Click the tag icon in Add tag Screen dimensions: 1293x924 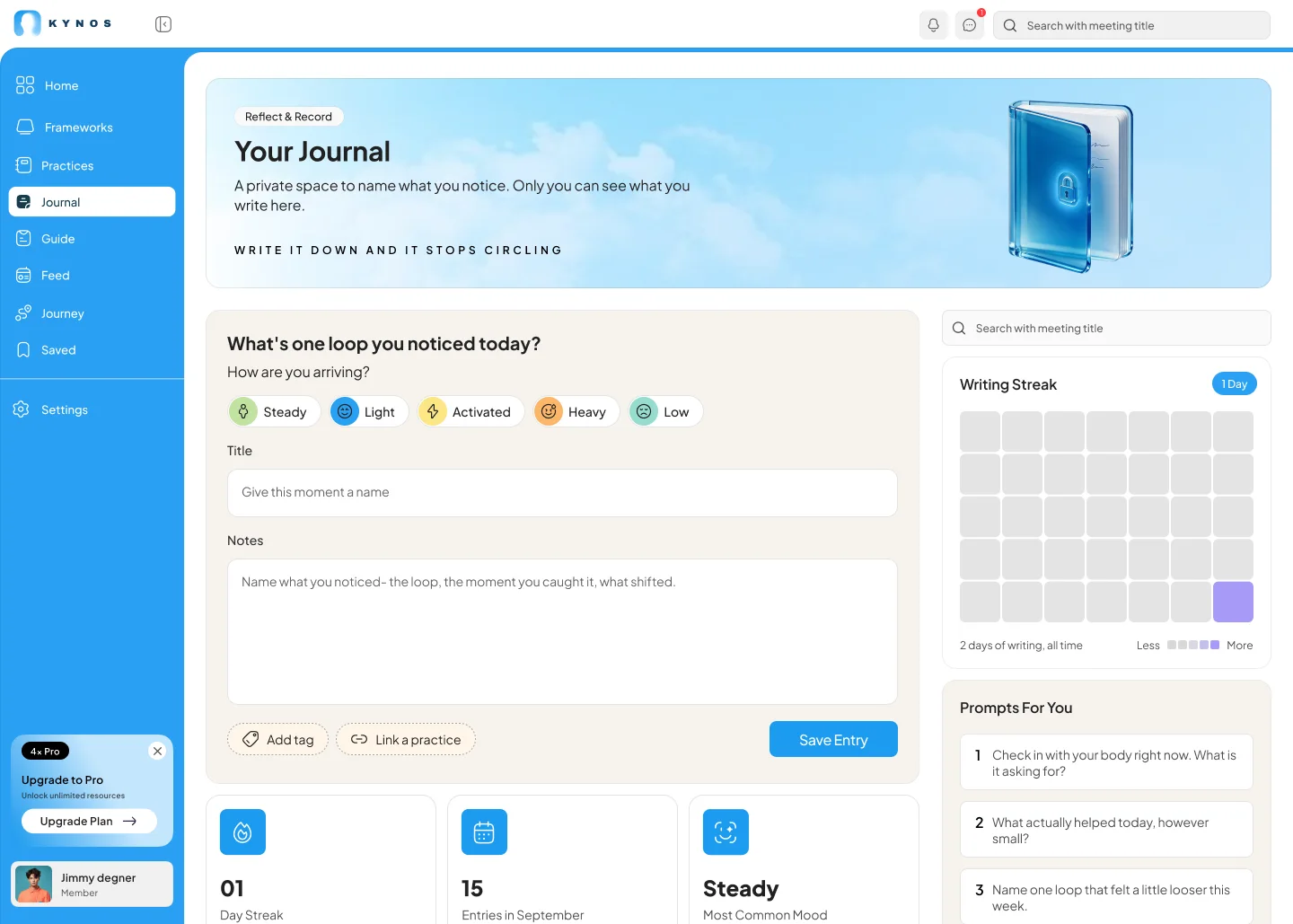pyautogui.click(x=251, y=740)
